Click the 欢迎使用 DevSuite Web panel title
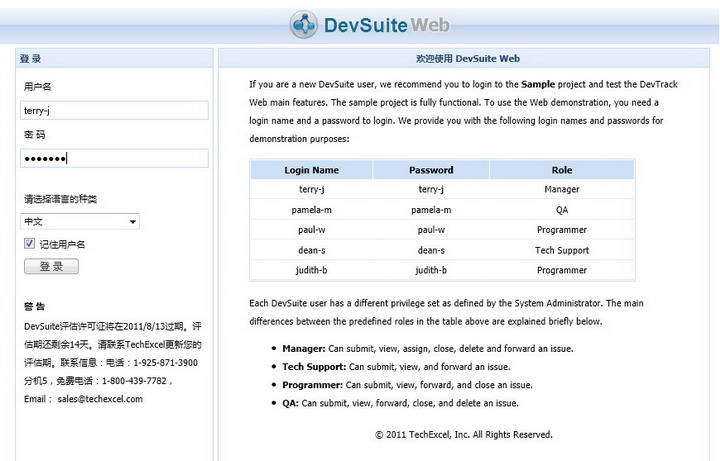 [x=467, y=58]
